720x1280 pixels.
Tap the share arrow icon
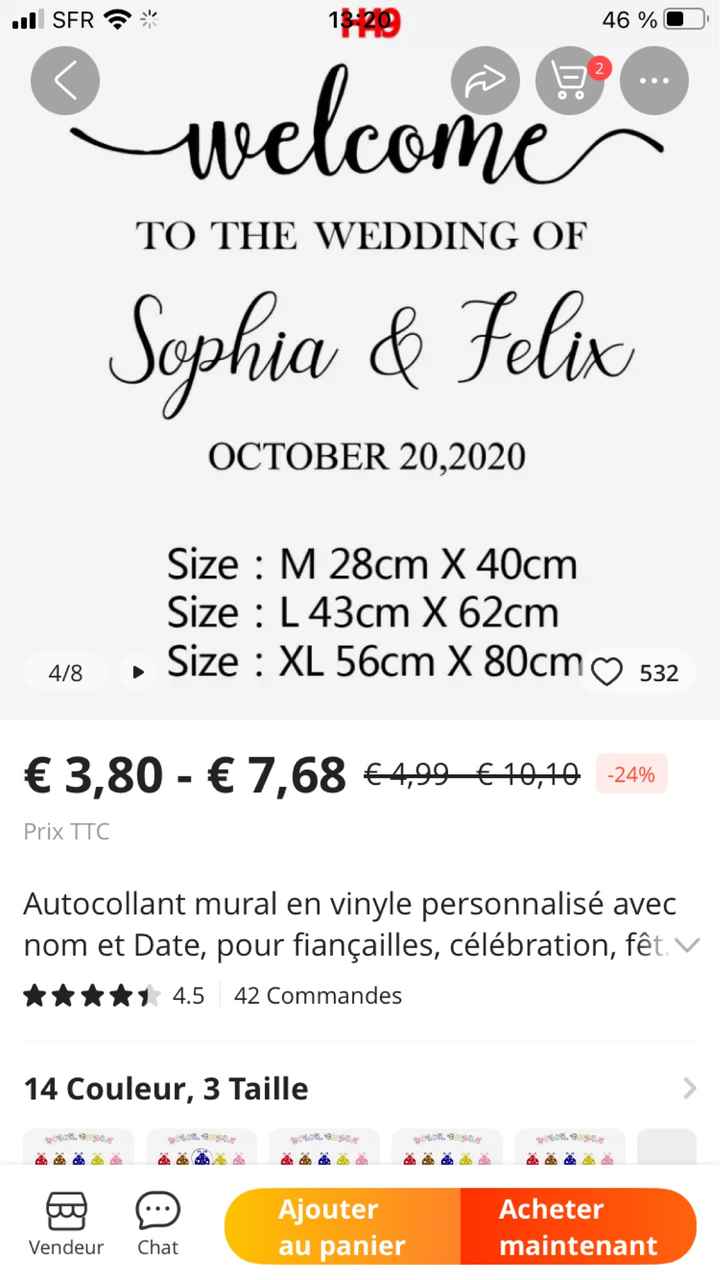(485, 80)
